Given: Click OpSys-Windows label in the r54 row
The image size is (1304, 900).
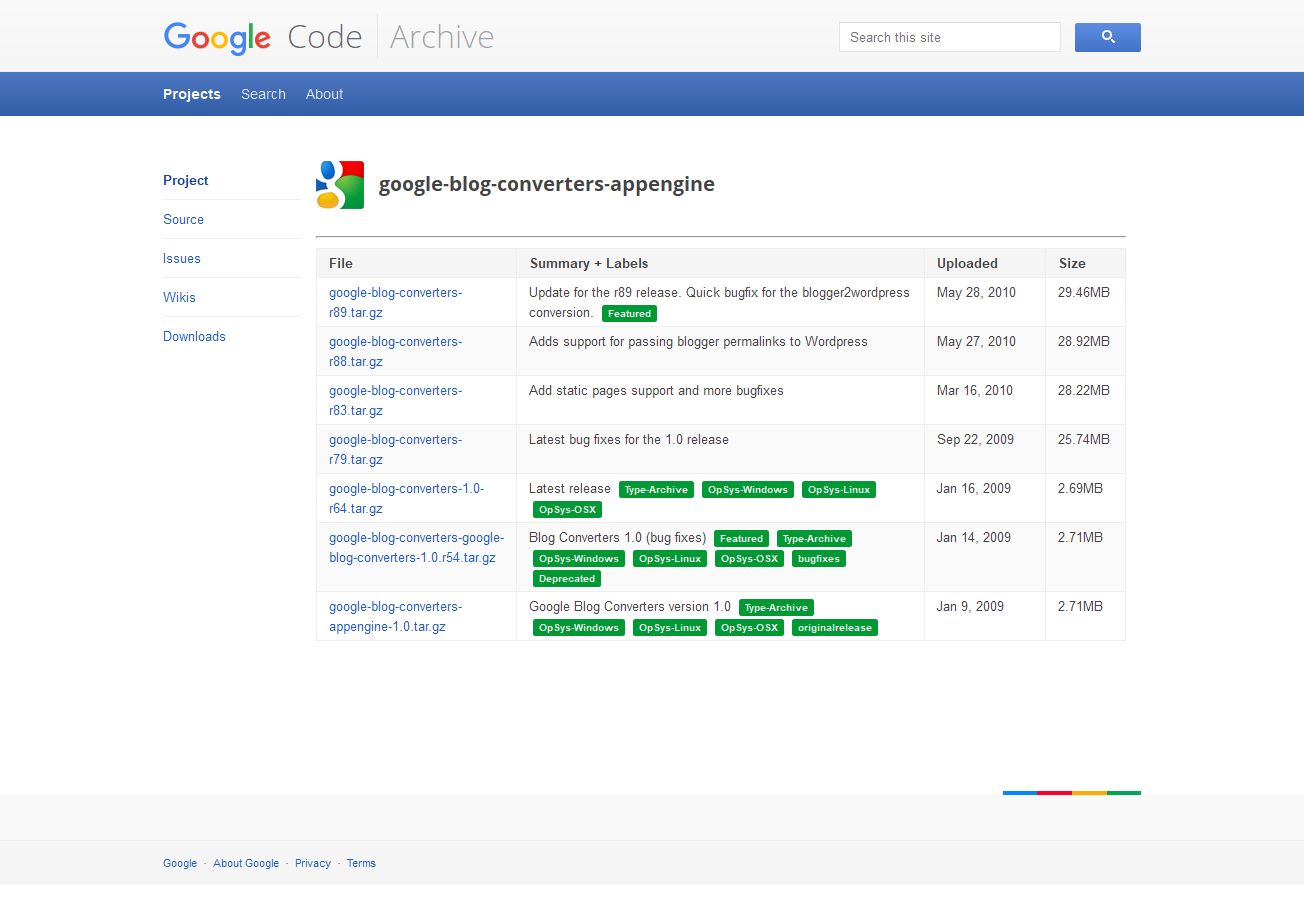Looking at the screenshot, I should tap(579, 558).
